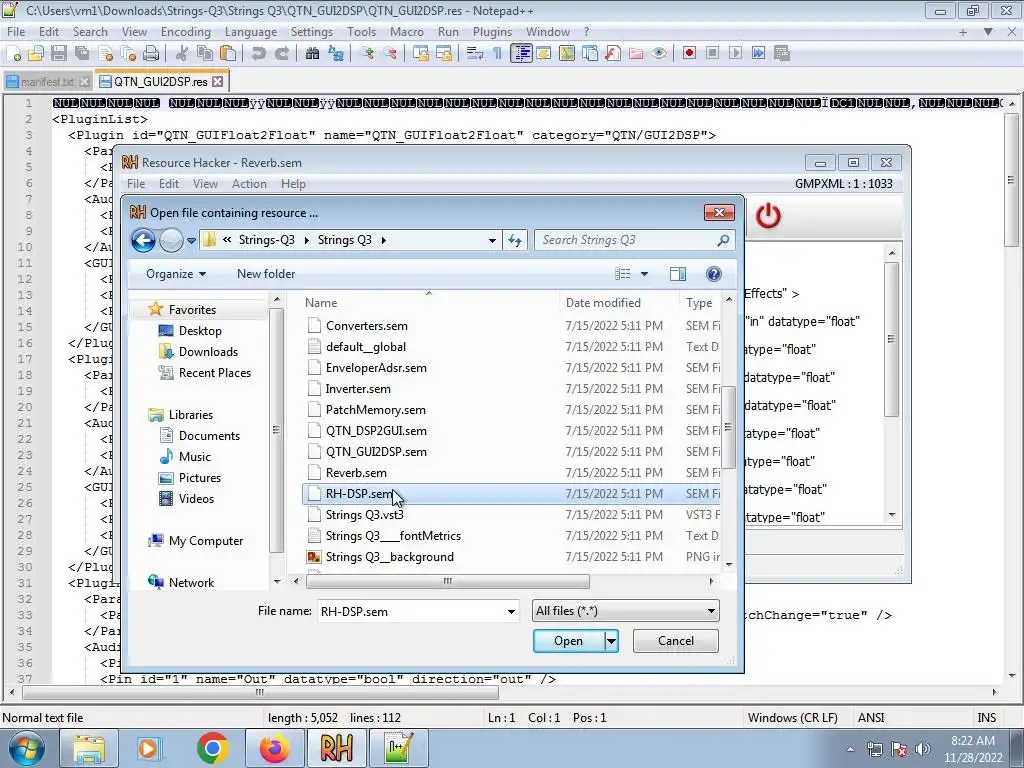Click Cut scissors icon in Notepad++ toolbar

182,54
